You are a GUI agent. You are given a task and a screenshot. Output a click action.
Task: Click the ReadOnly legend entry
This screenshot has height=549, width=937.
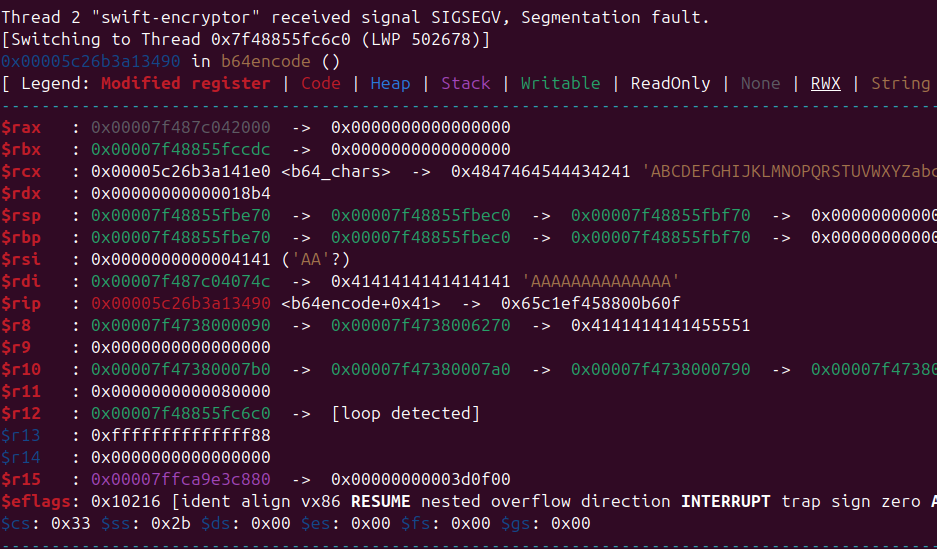[x=670, y=83]
